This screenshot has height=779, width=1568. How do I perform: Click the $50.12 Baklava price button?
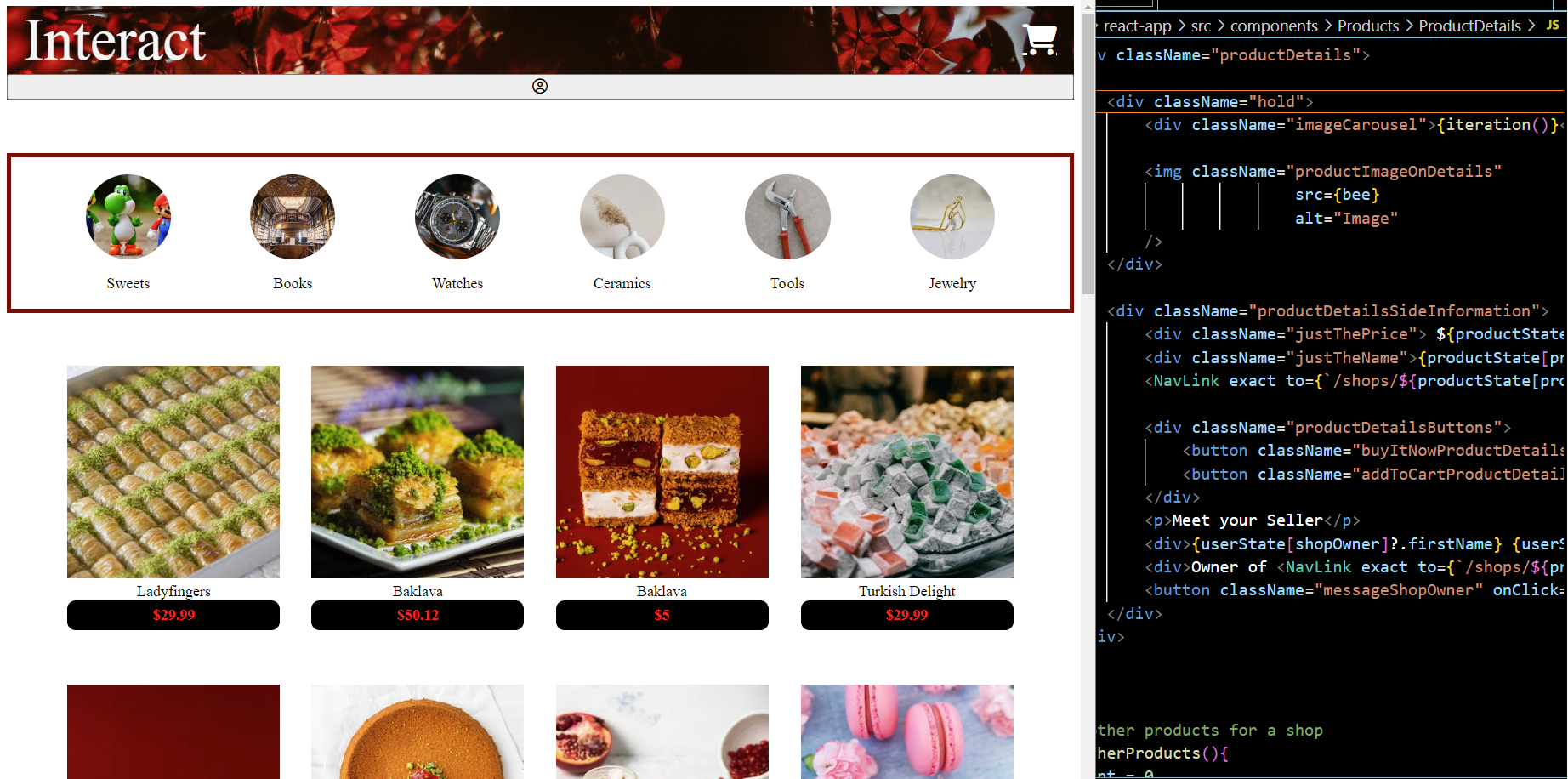click(x=418, y=615)
